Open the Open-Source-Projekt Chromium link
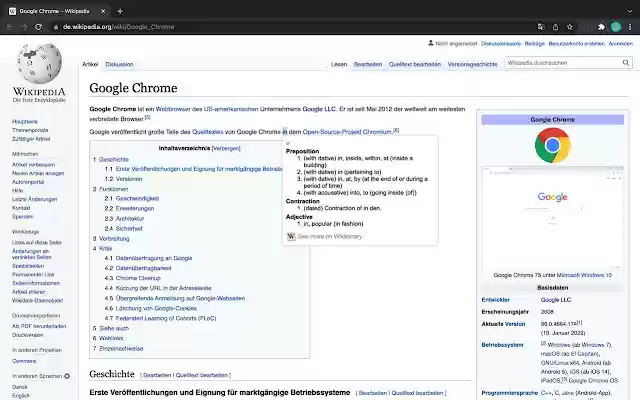 (x=347, y=132)
